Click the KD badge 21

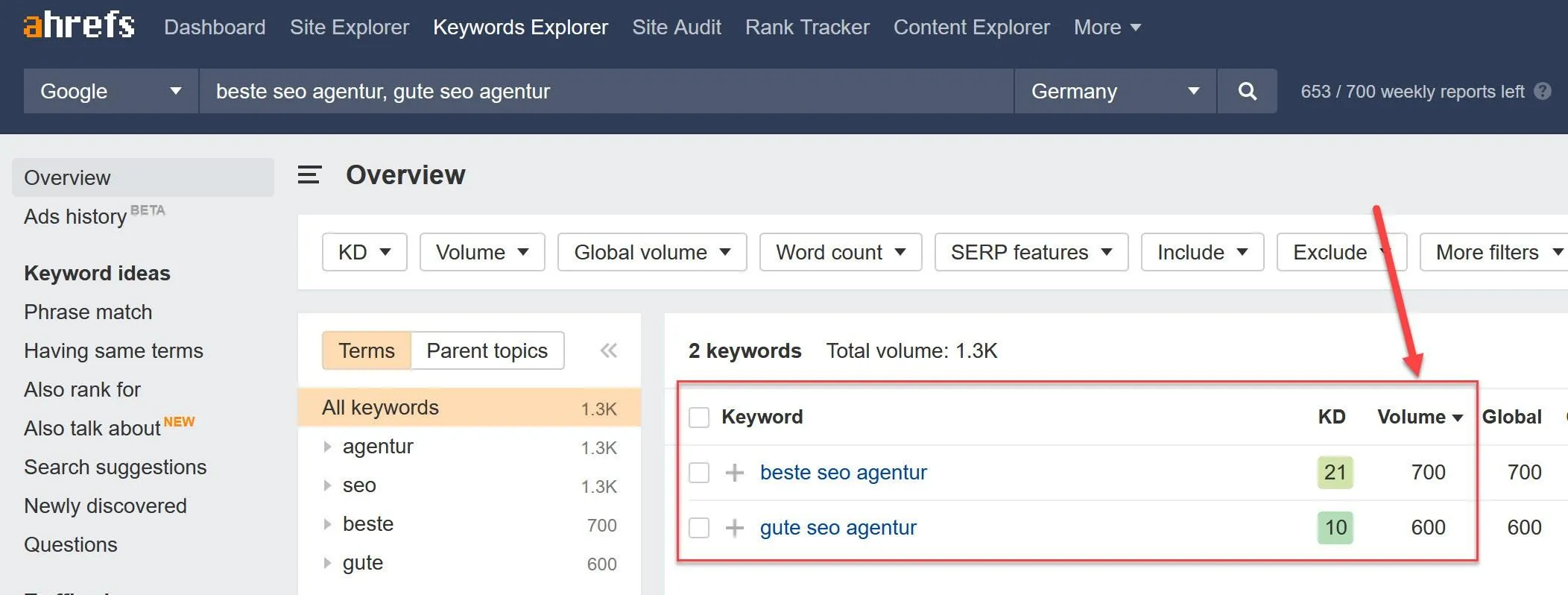point(1335,473)
